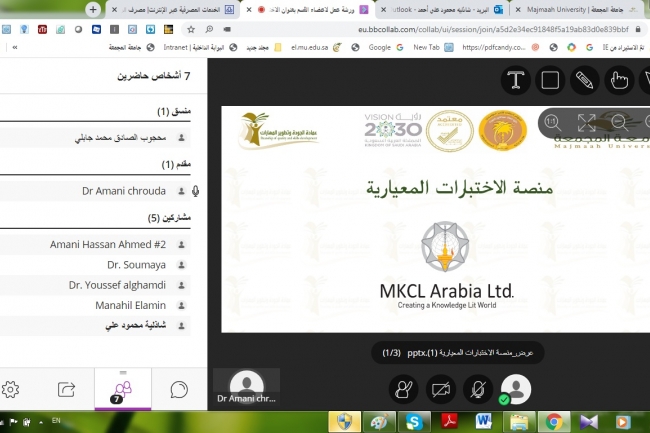Open My Status and settings avatar
Viewport: 650px width, 433px height.
[x=516, y=389]
